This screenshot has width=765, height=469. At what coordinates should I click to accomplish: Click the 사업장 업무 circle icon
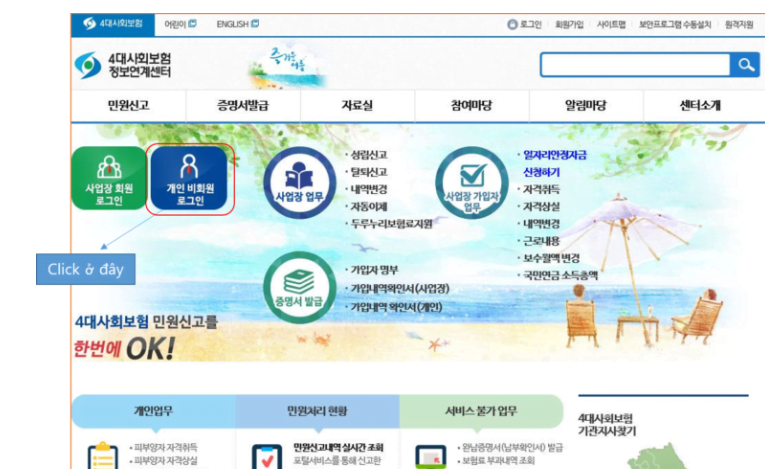pyautogui.click(x=300, y=183)
